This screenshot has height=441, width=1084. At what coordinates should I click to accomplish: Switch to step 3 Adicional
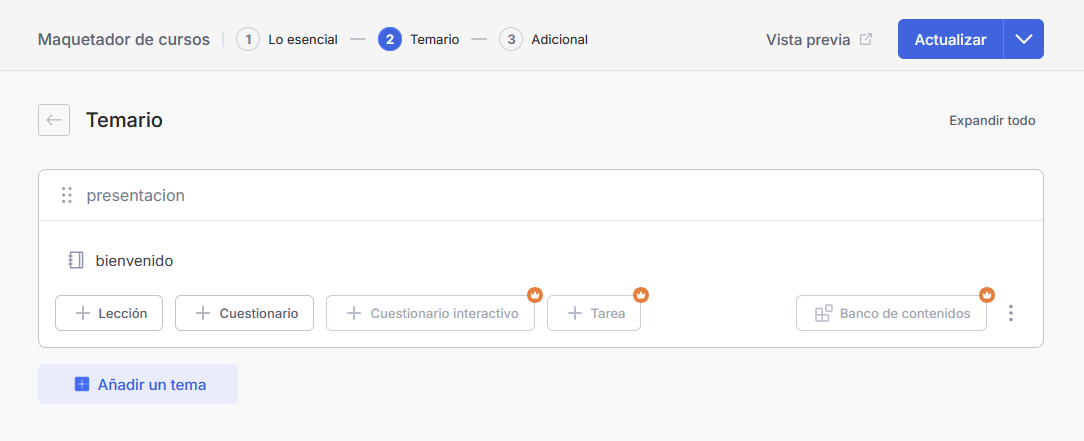(x=544, y=40)
